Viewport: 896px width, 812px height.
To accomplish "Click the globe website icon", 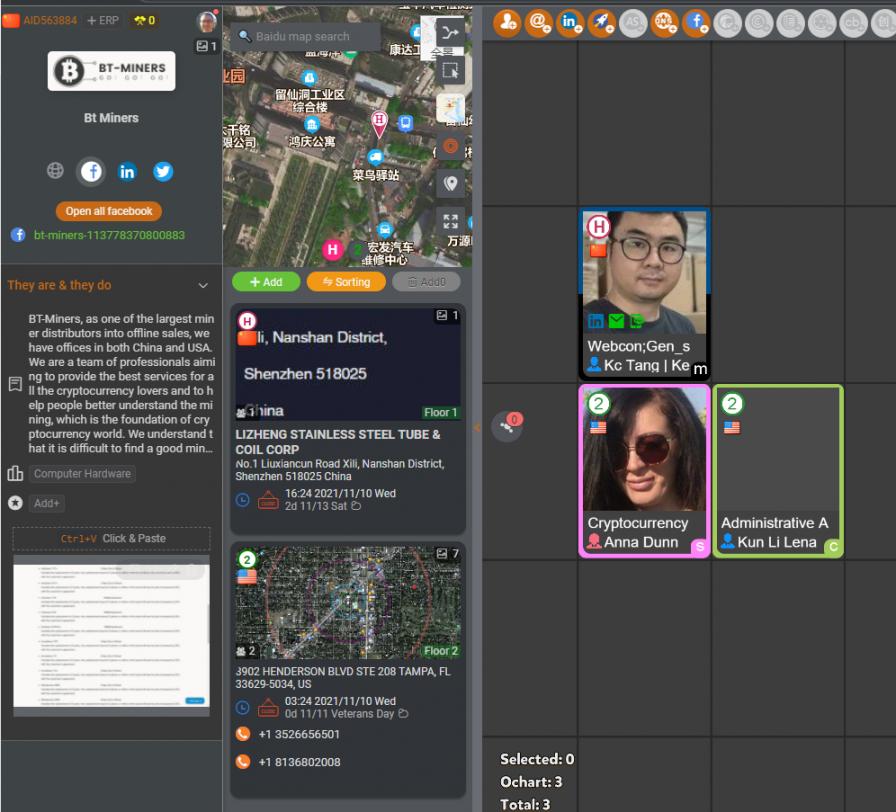I will (x=55, y=172).
